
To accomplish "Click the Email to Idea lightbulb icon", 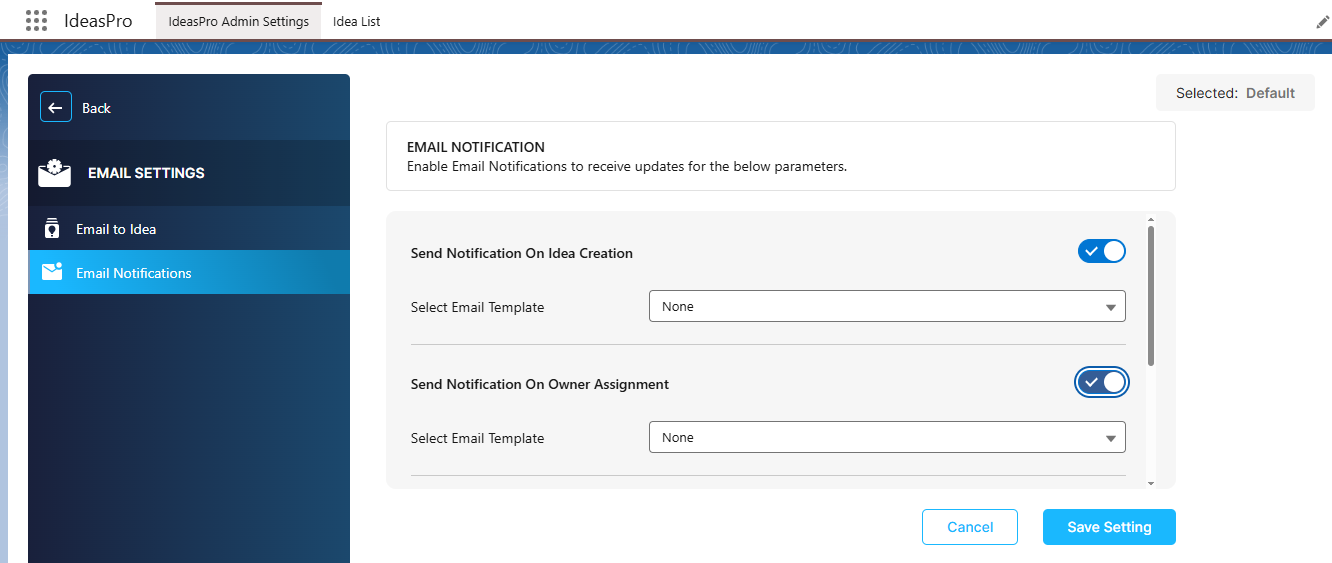I will [53, 228].
